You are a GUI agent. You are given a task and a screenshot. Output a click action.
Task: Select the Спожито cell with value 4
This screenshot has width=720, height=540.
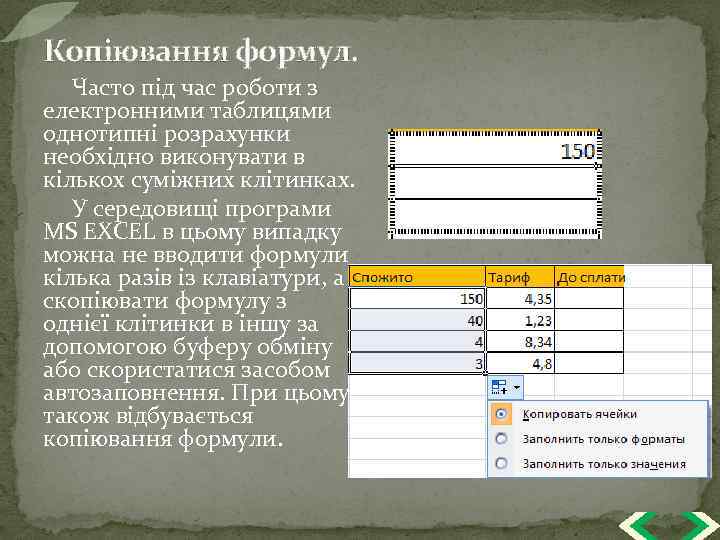[x=417, y=342]
